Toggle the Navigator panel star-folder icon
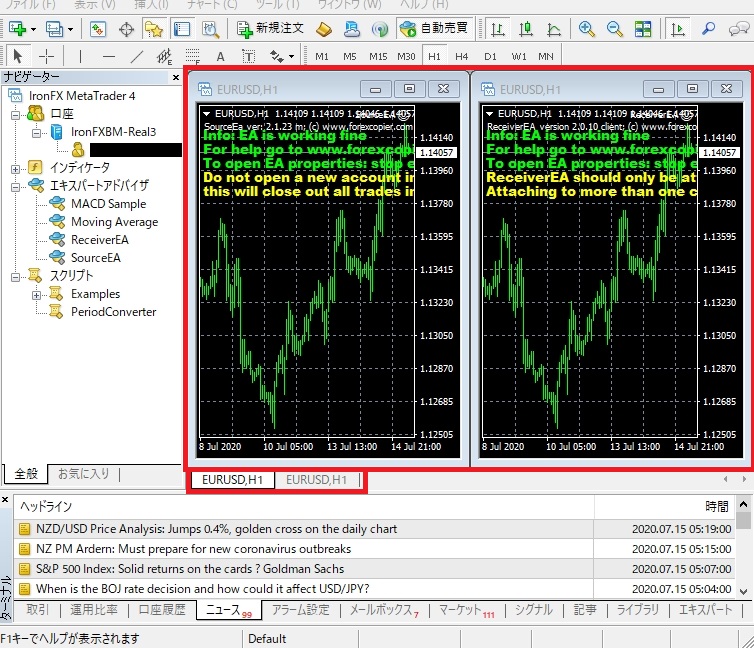The width and height of the screenshot is (754, 648). pos(154,29)
